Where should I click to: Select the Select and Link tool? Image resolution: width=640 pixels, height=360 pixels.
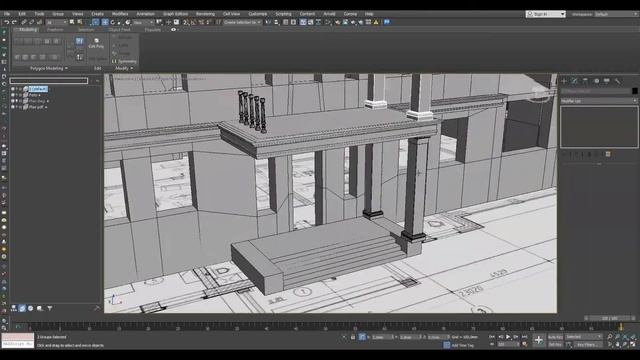point(24,22)
